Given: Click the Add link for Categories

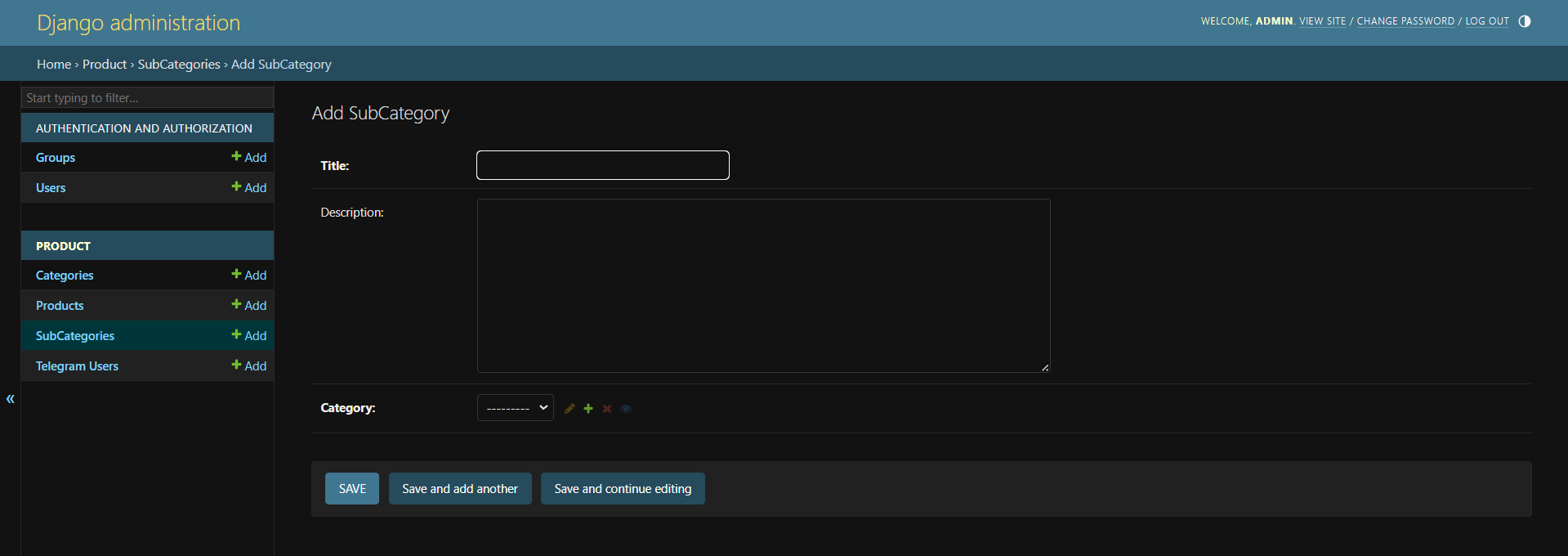Looking at the screenshot, I should click(249, 275).
